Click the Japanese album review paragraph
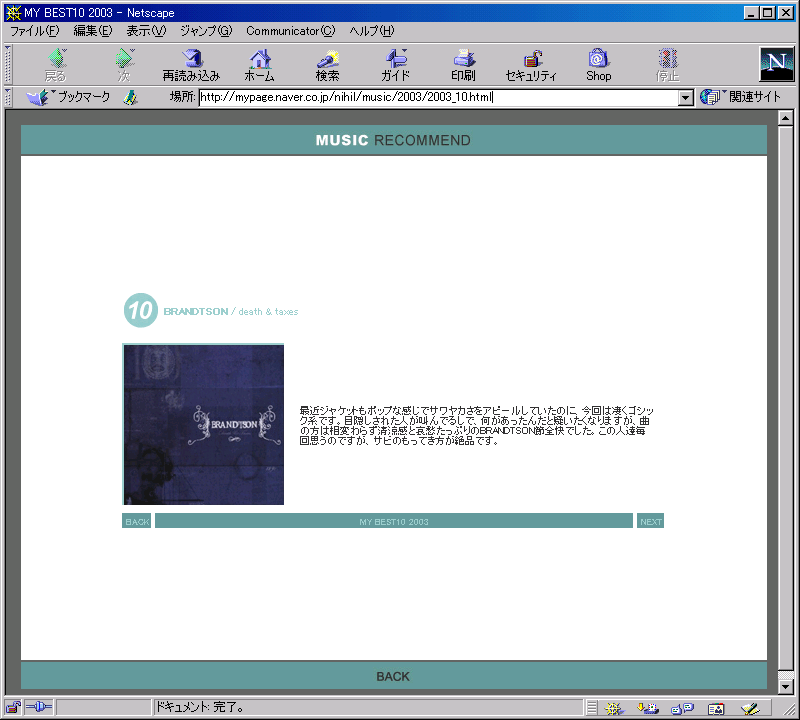 pos(476,426)
